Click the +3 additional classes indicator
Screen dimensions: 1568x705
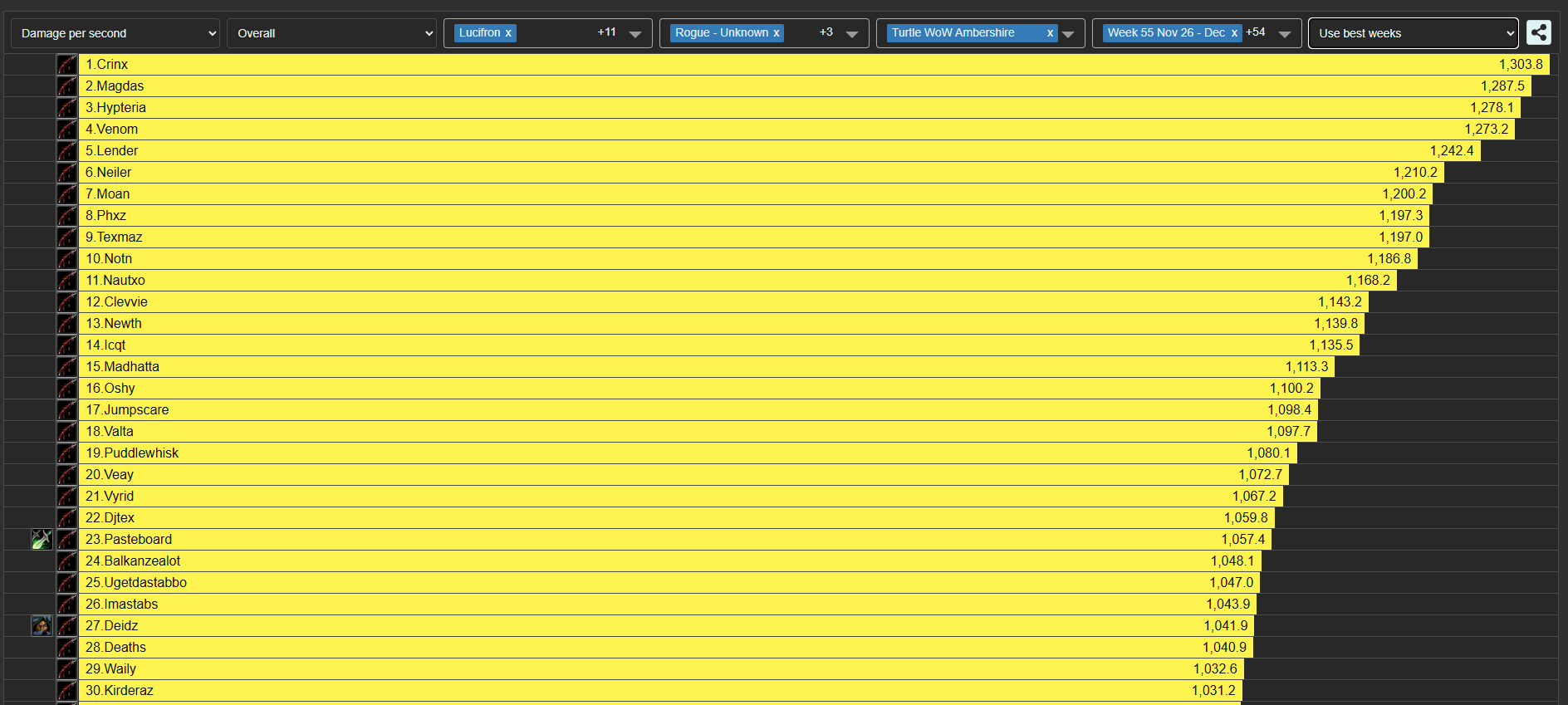coord(826,32)
